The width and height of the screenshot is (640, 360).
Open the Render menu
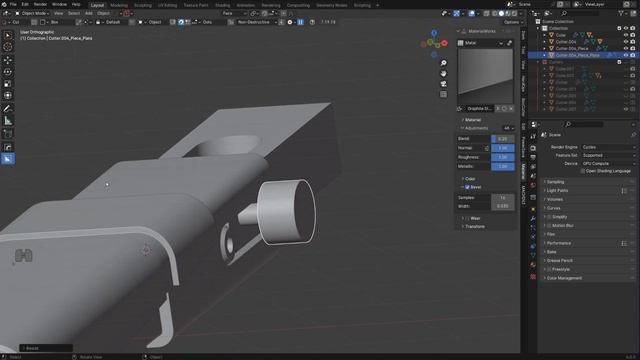(x=40, y=4)
